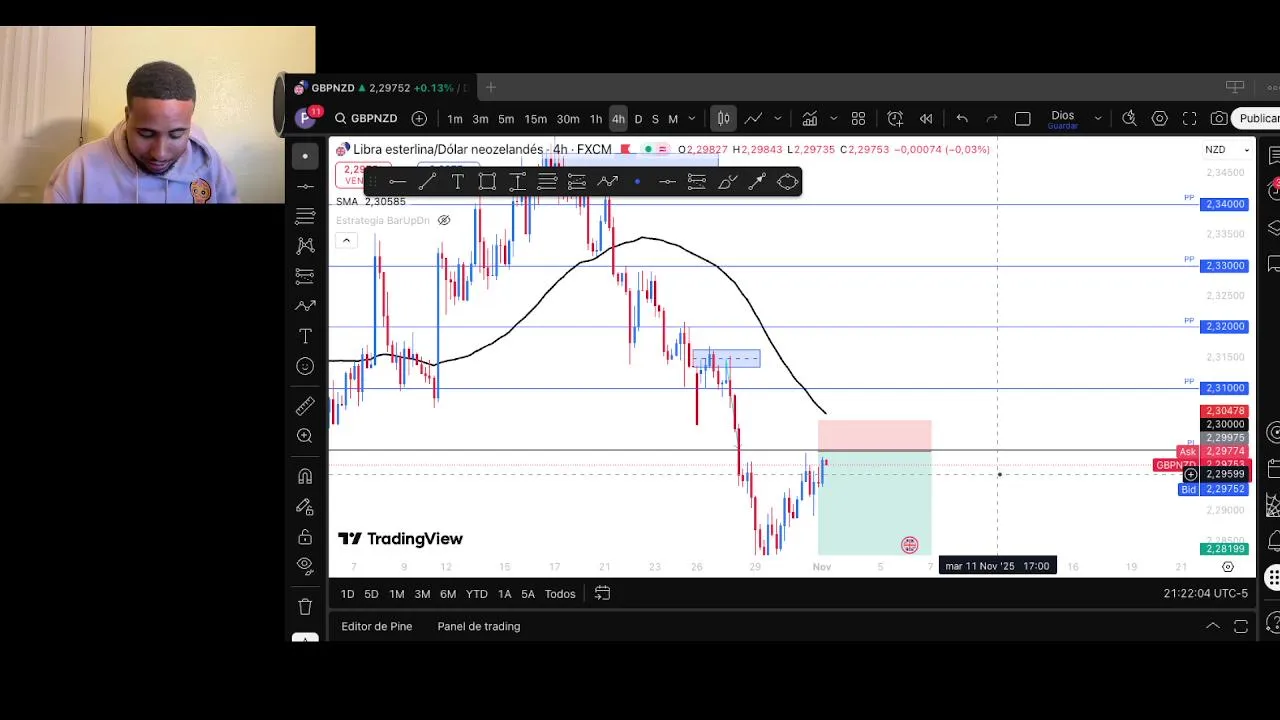Select the trend line tool in floating toolbar
This screenshot has width=1280, height=720.
click(x=427, y=181)
